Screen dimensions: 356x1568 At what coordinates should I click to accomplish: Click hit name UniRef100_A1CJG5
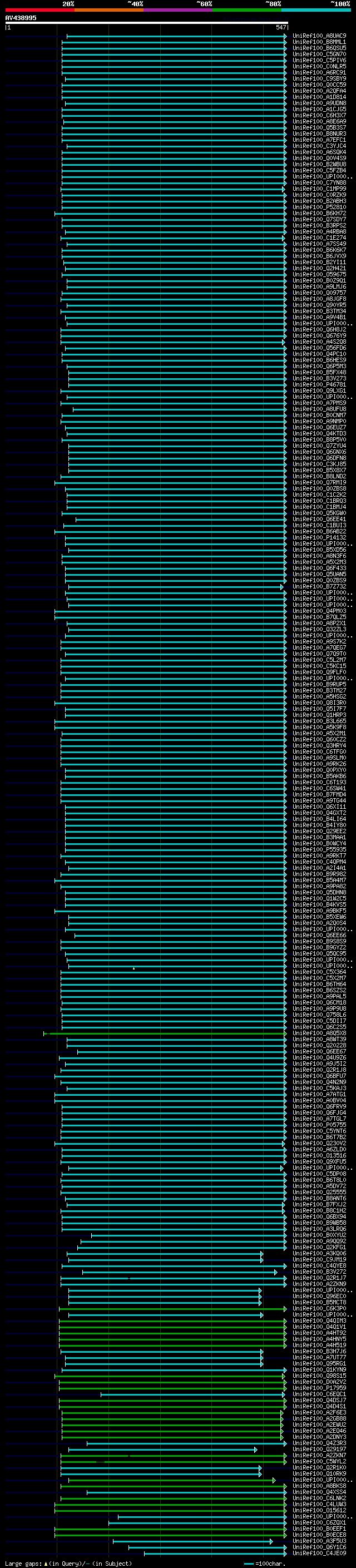point(319,110)
